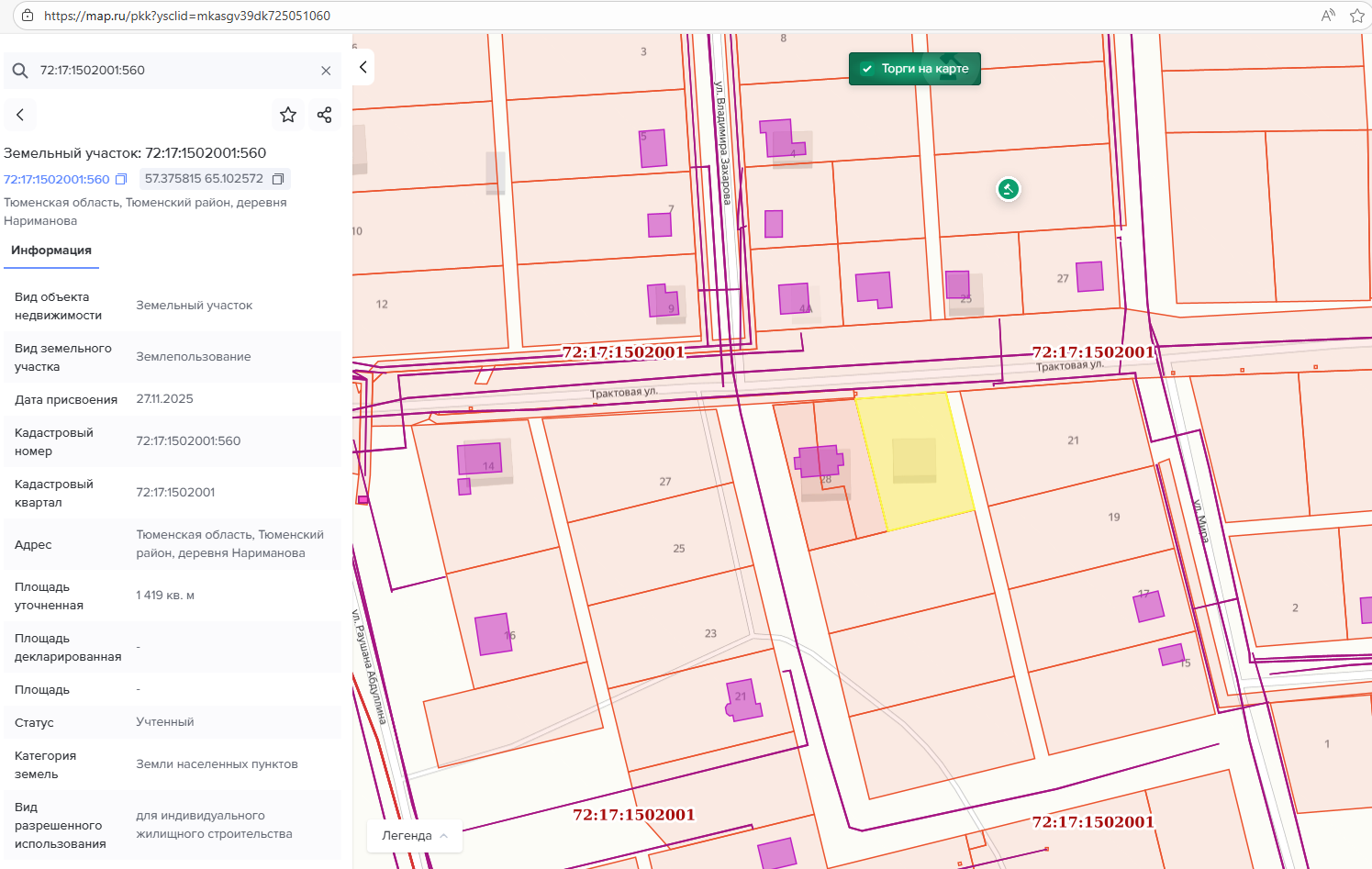The width and height of the screenshot is (1372, 869).
Task: Add parcel to favorites with star icon
Action: 288,115
